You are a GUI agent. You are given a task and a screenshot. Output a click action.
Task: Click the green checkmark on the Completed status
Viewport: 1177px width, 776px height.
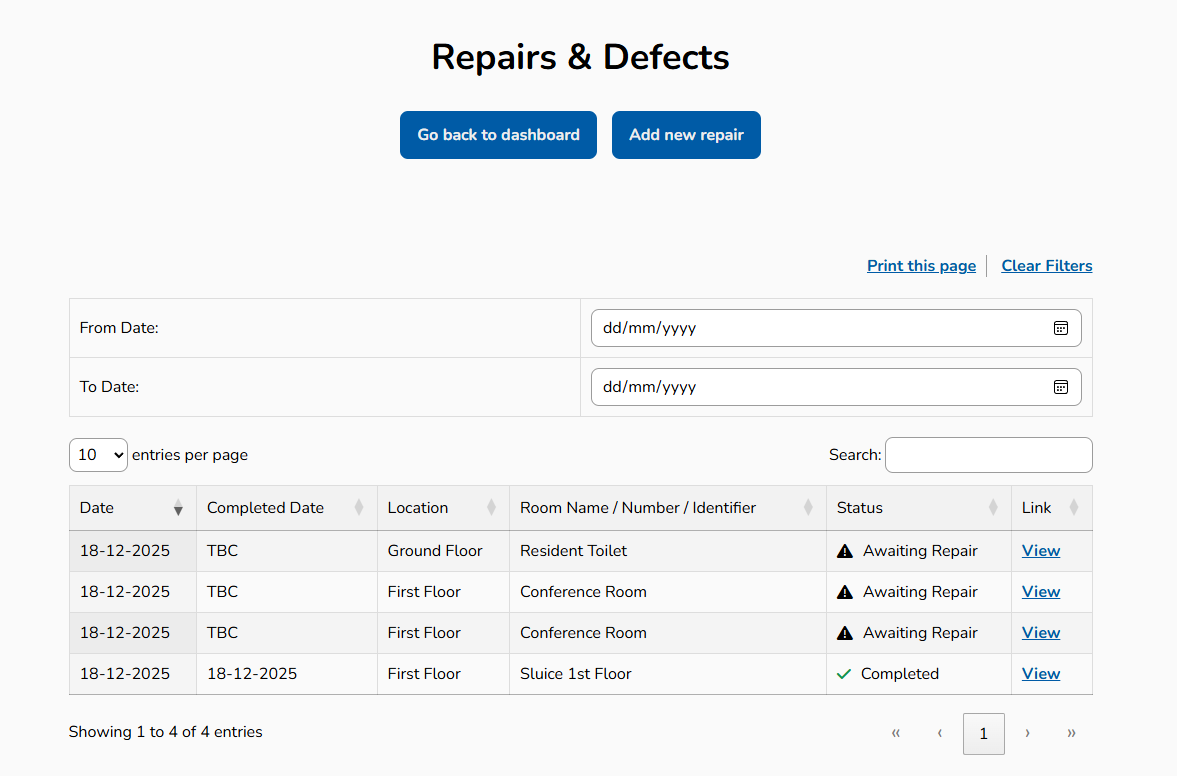point(845,673)
